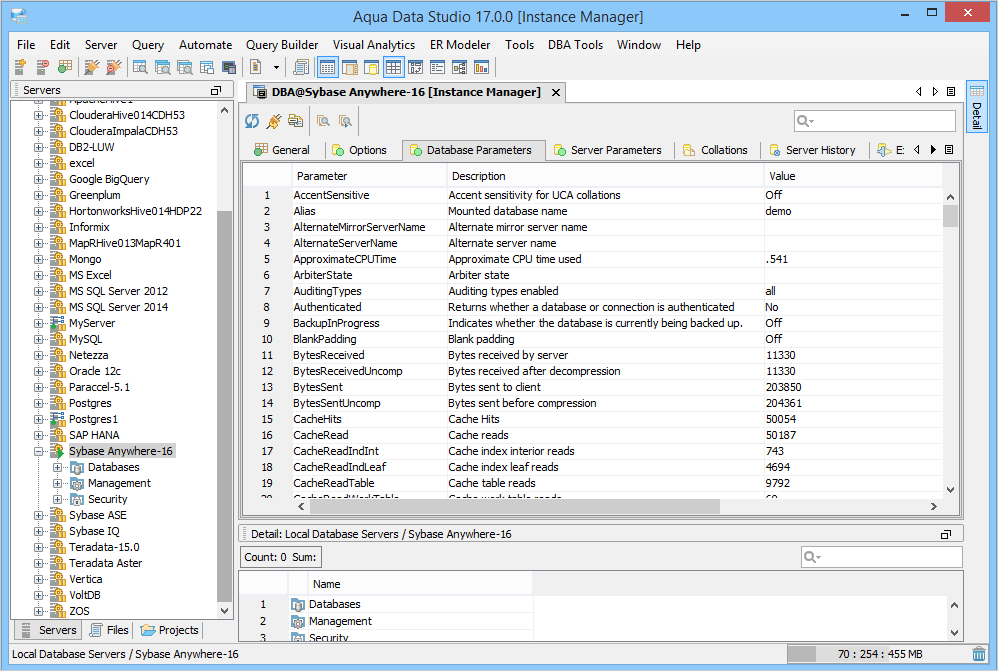Click the unregister server icon with red minus
The height and width of the screenshot is (671, 998).
tap(43, 66)
